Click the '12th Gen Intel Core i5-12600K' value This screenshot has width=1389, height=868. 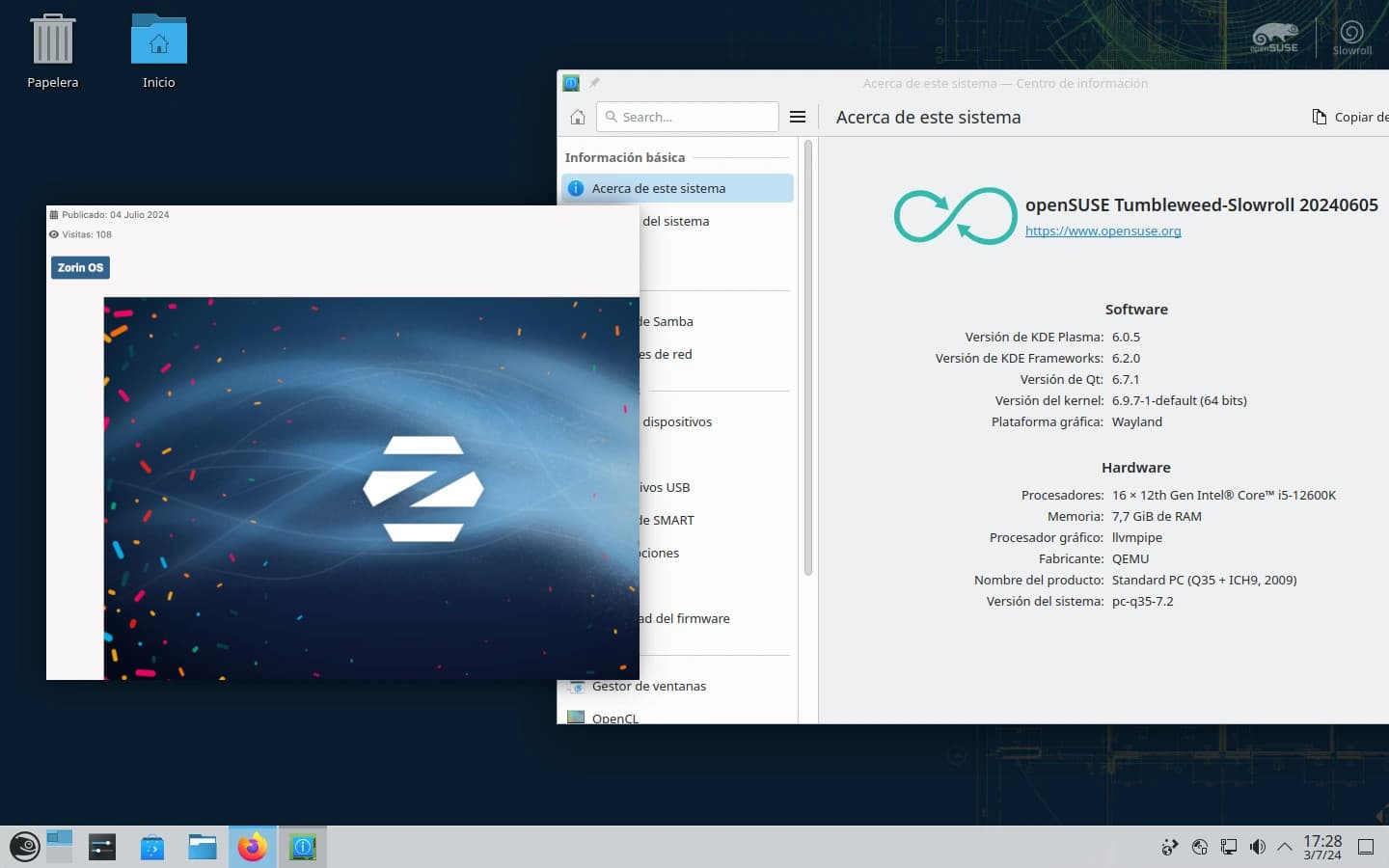[1224, 495]
